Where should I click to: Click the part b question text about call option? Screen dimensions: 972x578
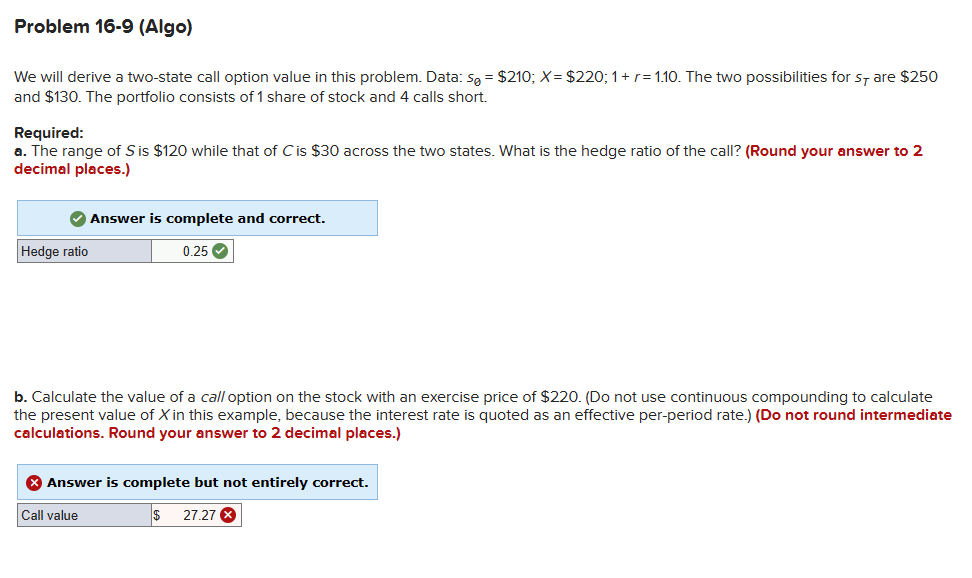(x=400, y=396)
